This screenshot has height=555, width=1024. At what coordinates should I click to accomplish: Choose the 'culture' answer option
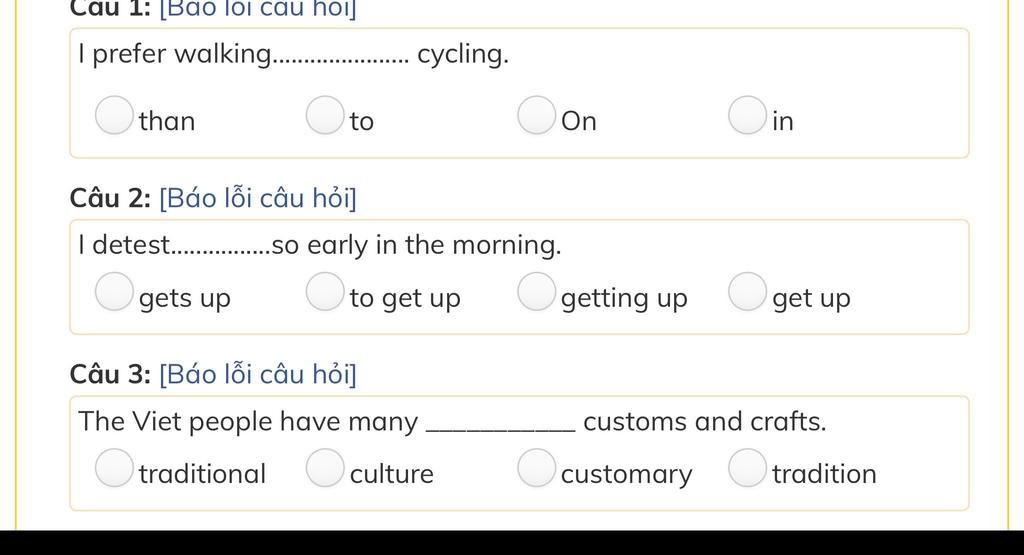[325, 468]
